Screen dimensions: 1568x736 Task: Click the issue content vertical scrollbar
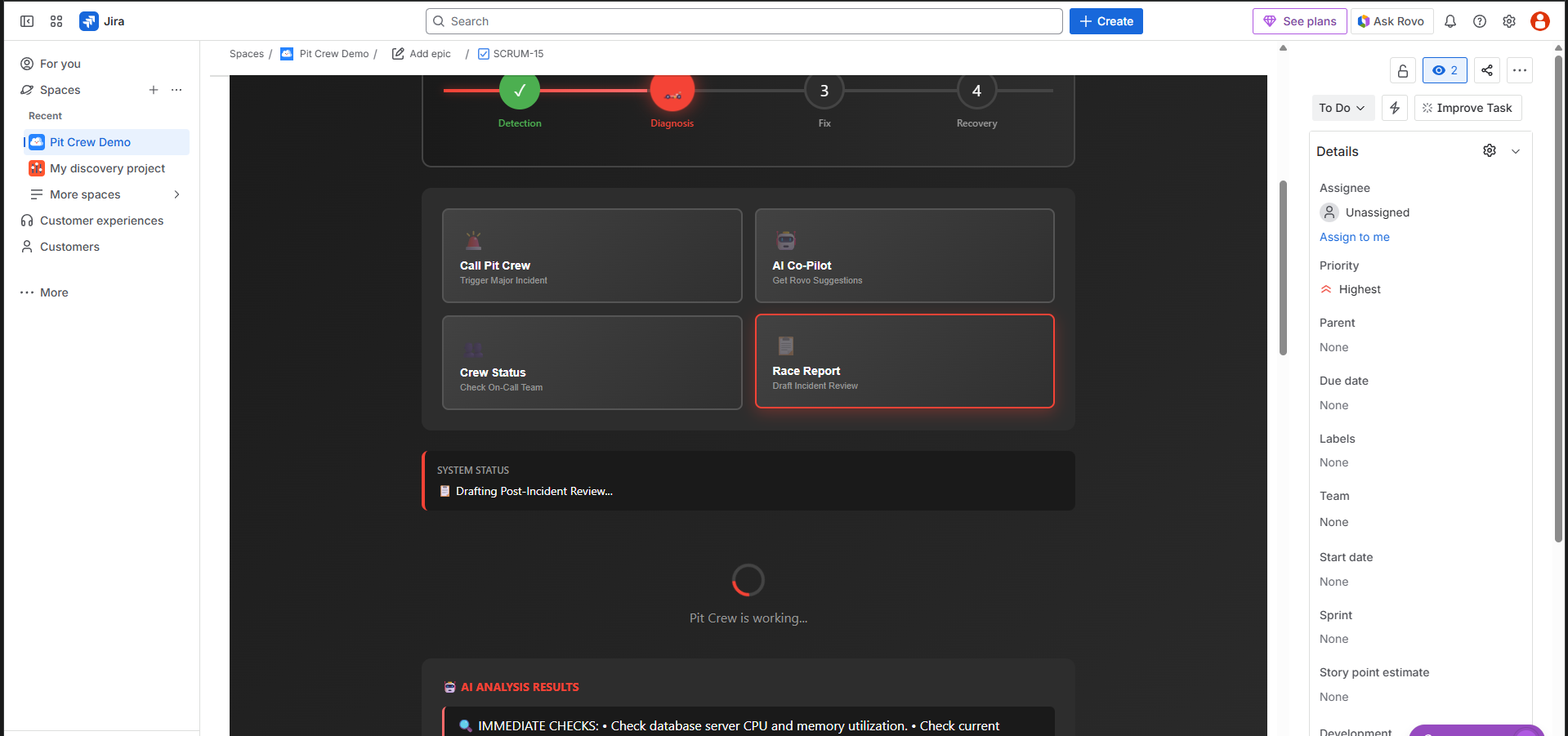pyautogui.click(x=1283, y=268)
